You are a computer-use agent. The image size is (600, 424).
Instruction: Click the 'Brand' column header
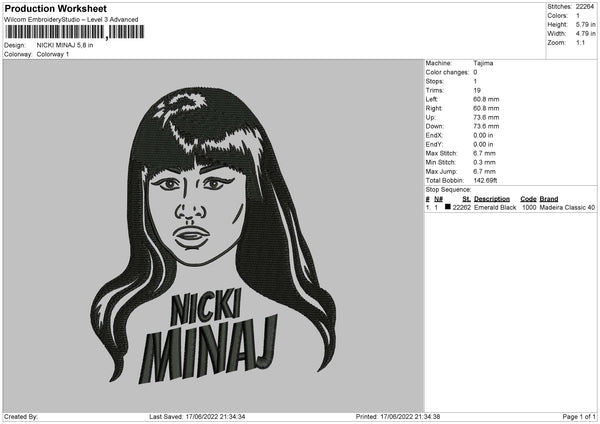click(549, 199)
